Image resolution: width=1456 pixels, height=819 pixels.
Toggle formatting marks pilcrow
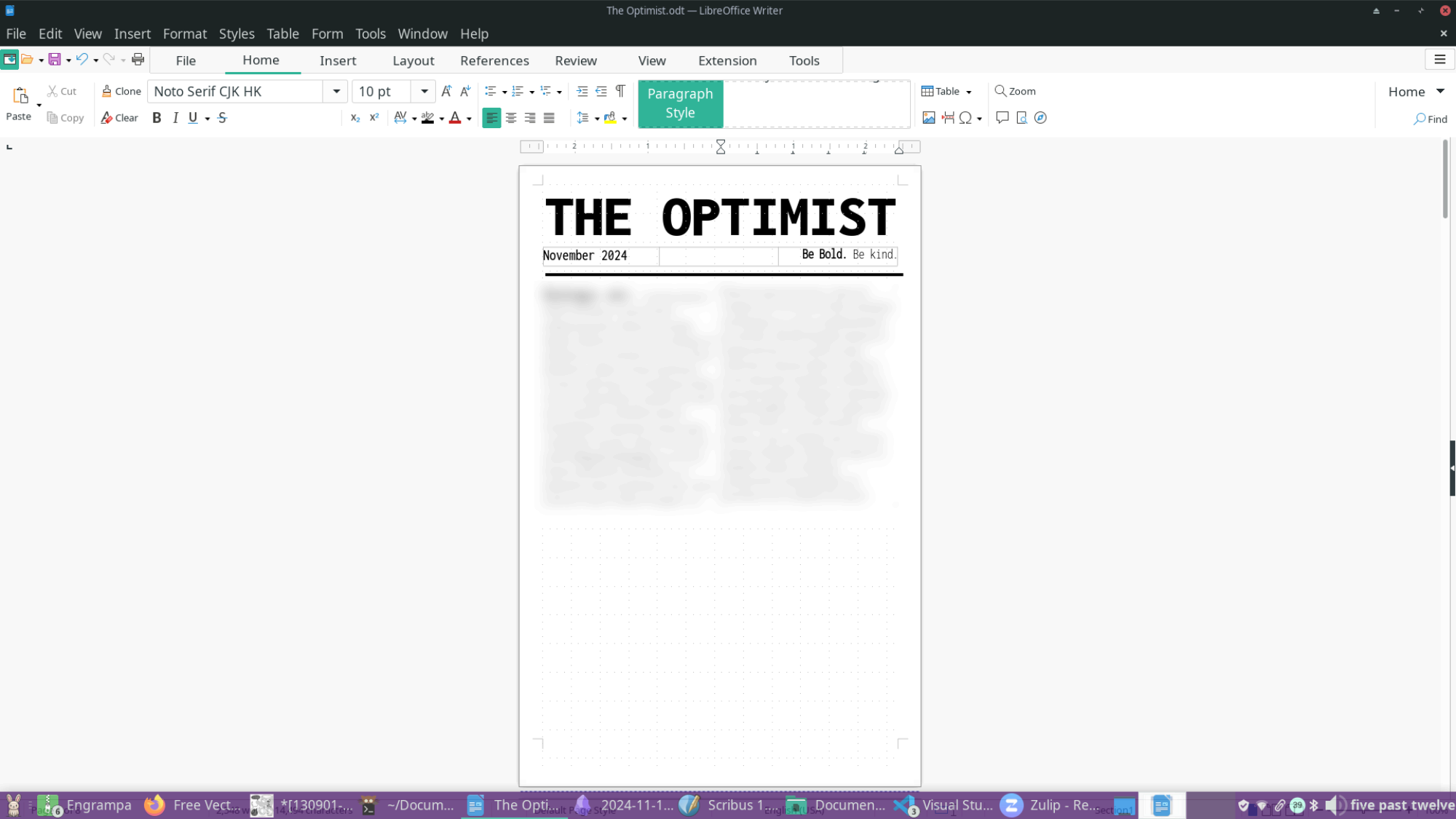click(620, 91)
